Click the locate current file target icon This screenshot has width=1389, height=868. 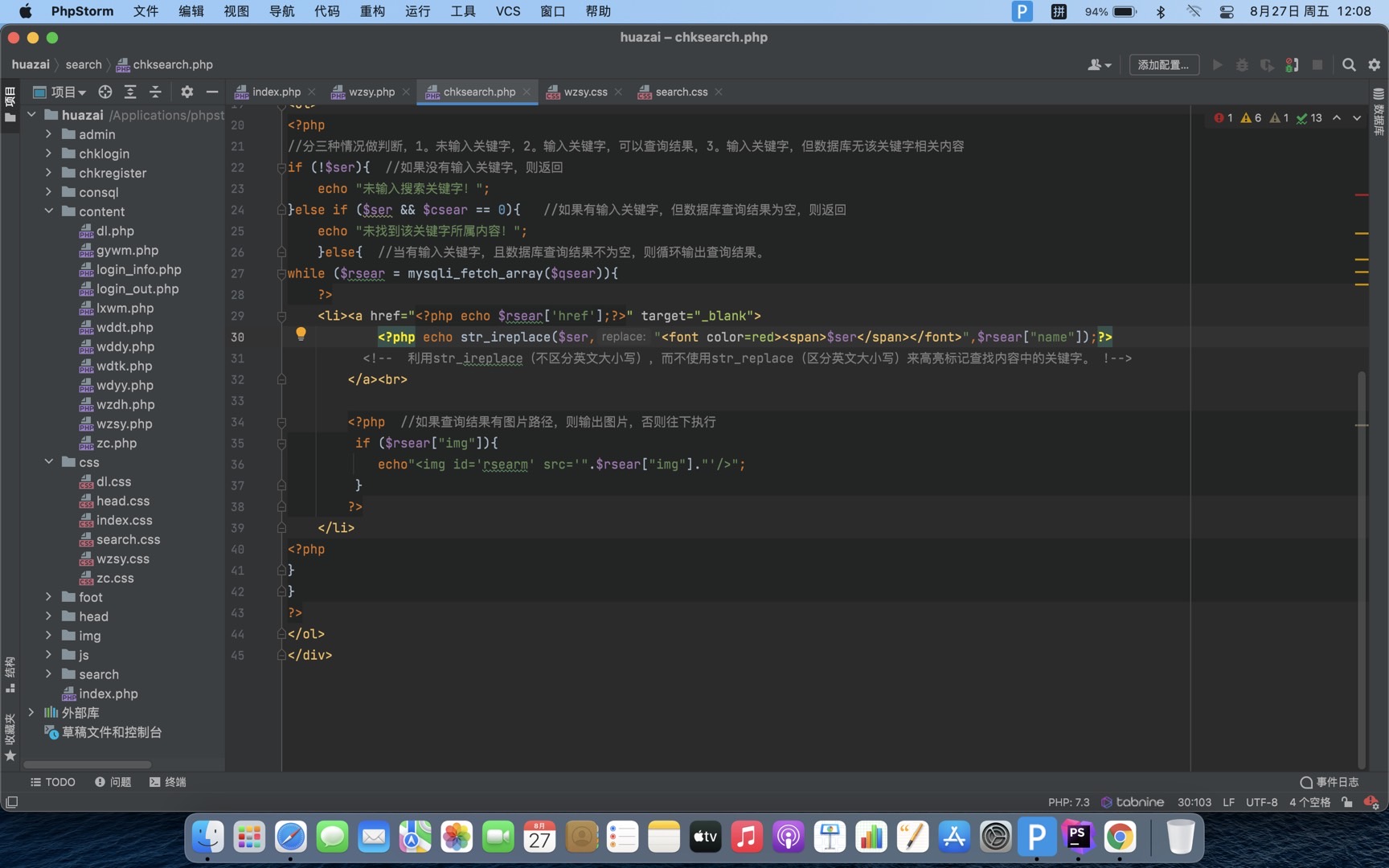[x=104, y=92]
